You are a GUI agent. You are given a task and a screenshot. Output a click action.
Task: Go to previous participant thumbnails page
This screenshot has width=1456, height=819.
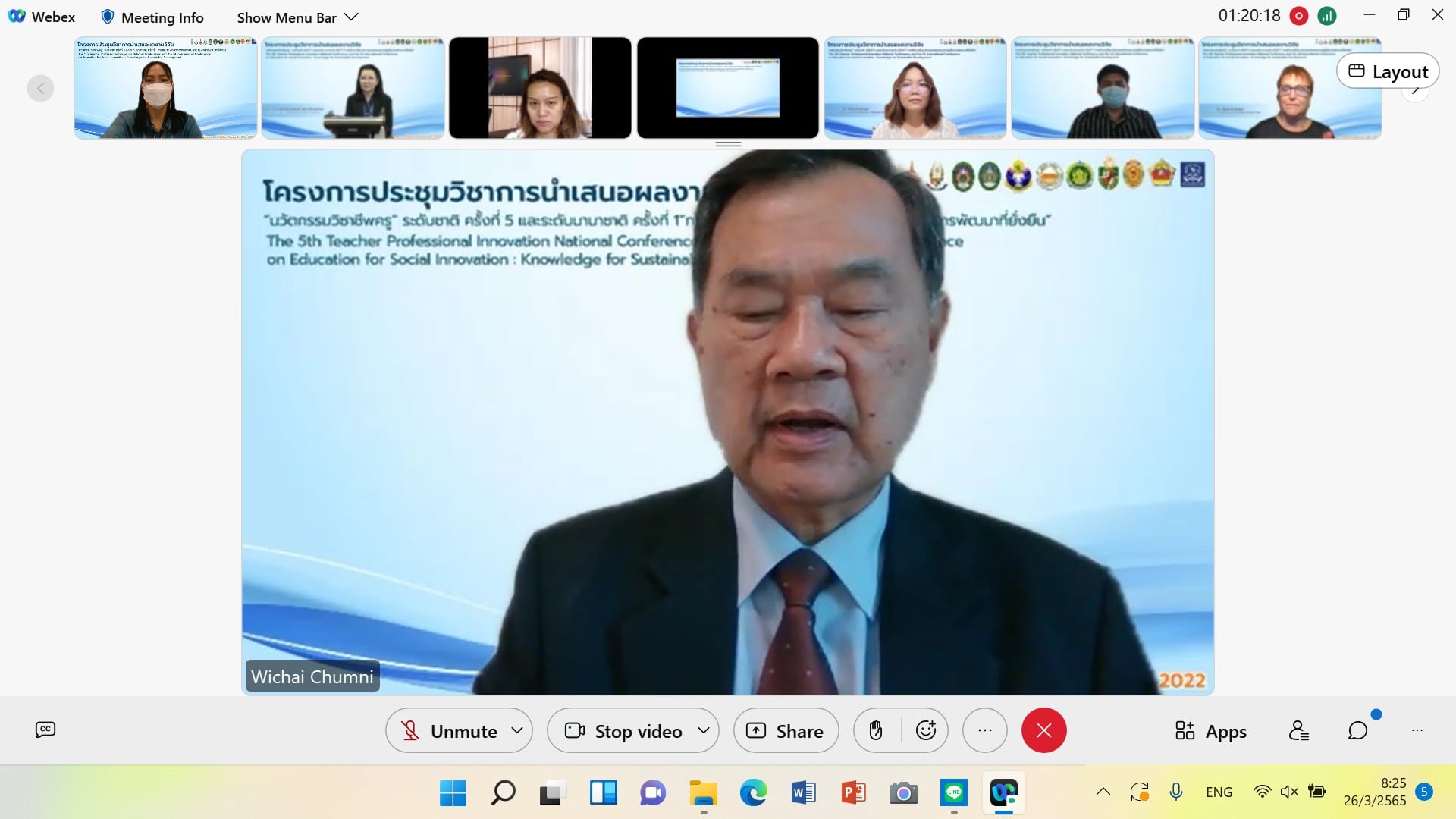click(41, 88)
